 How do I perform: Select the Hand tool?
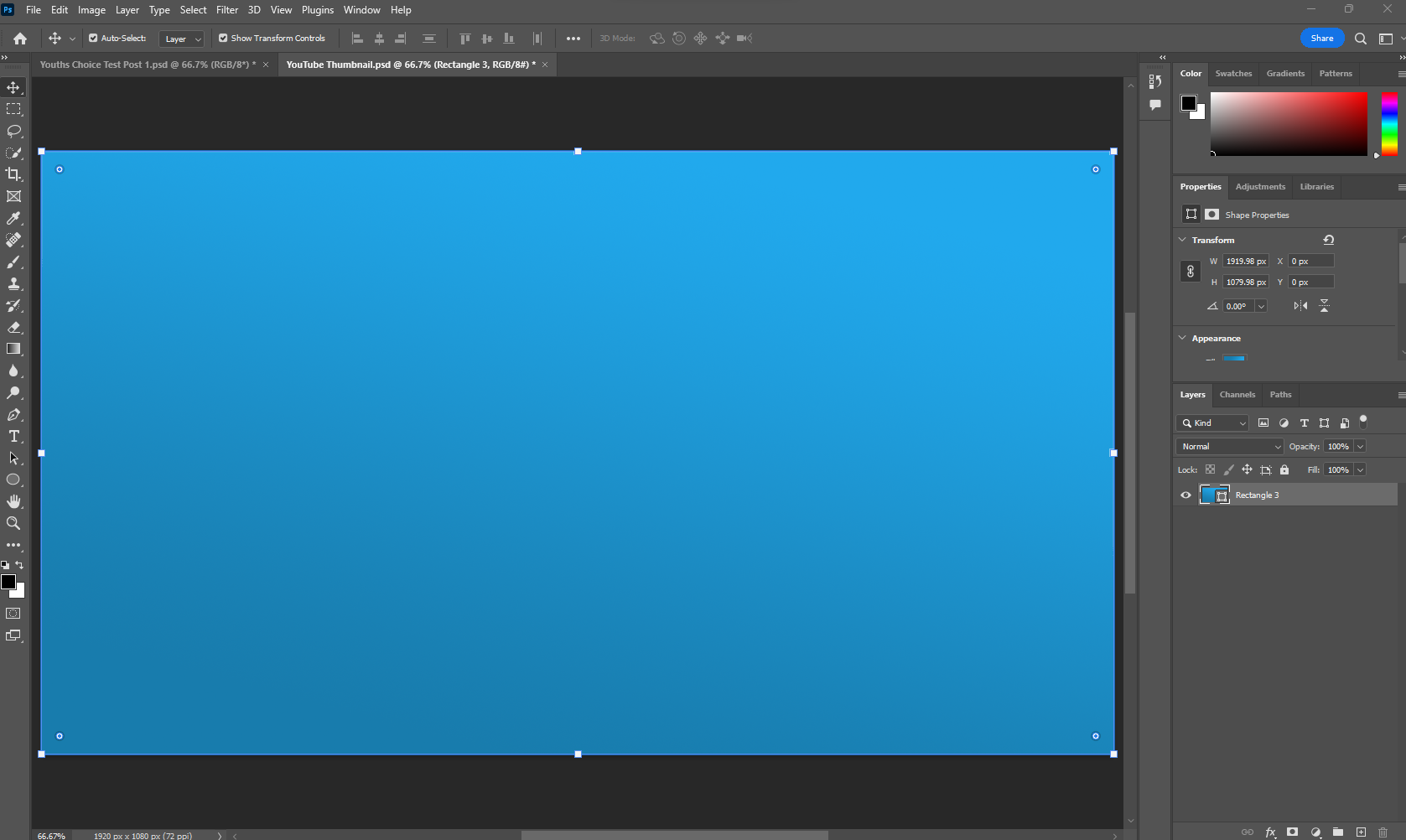tap(13, 501)
